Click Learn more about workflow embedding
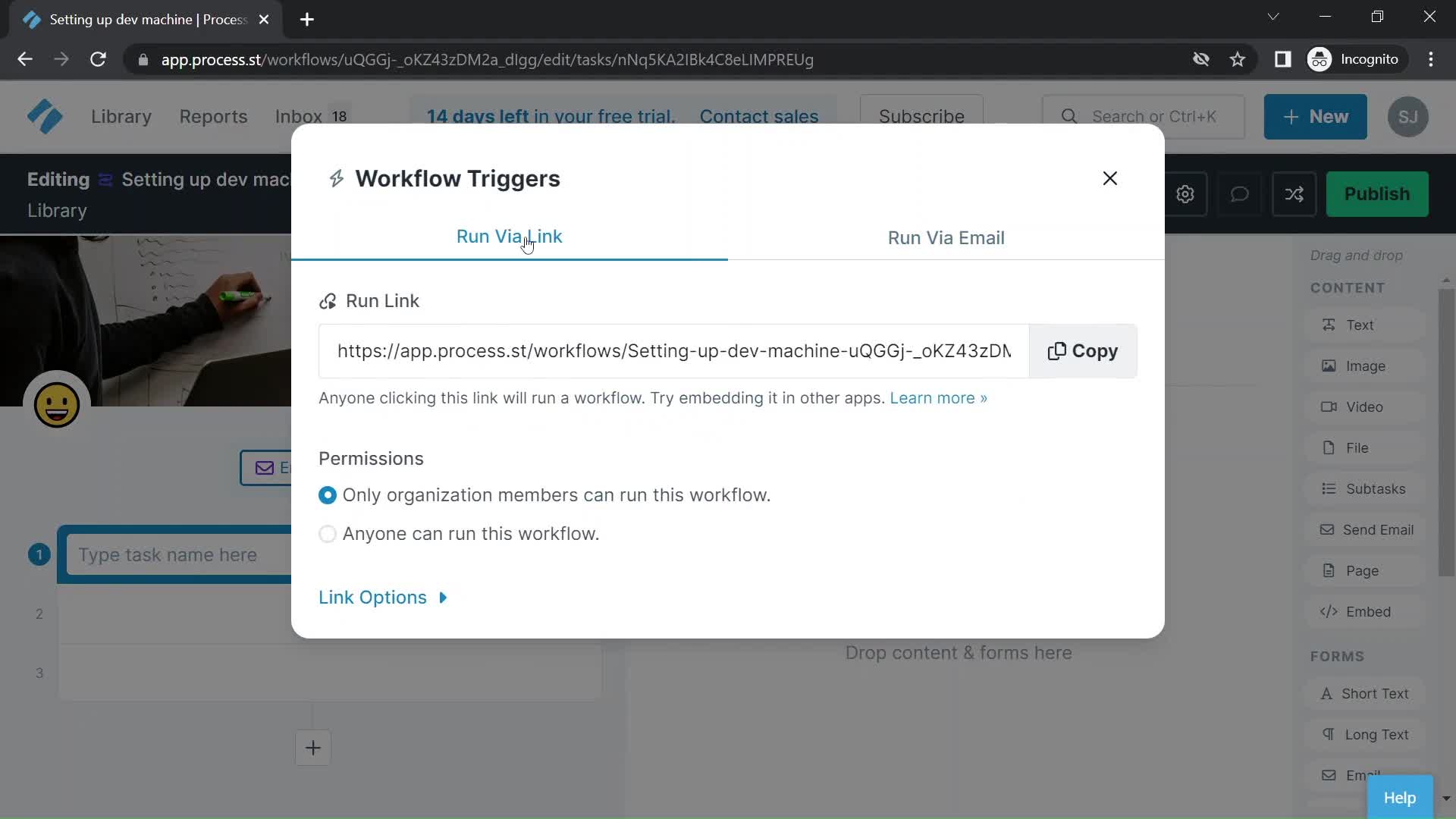Image resolution: width=1456 pixels, height=819 pixels. (938, 397)
